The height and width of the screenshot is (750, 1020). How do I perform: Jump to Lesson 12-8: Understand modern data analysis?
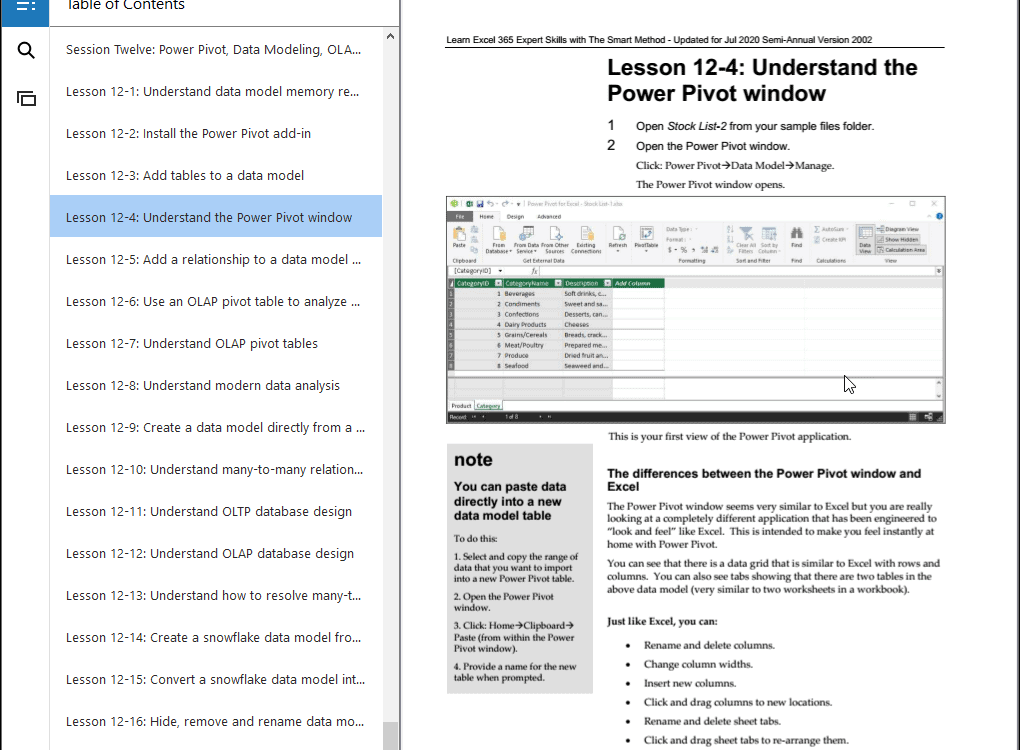(216, 386)
